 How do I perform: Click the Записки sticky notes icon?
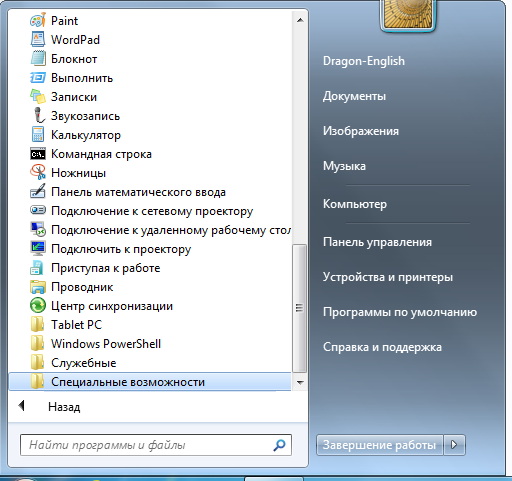tap(38, 96)
